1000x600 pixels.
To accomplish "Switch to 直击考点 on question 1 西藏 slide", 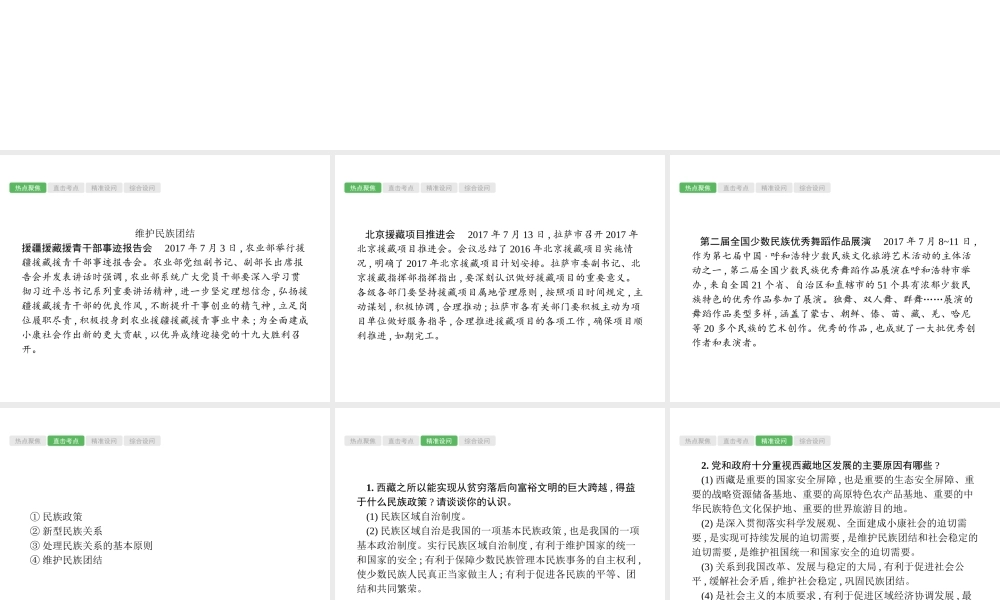I will (401, 441).
